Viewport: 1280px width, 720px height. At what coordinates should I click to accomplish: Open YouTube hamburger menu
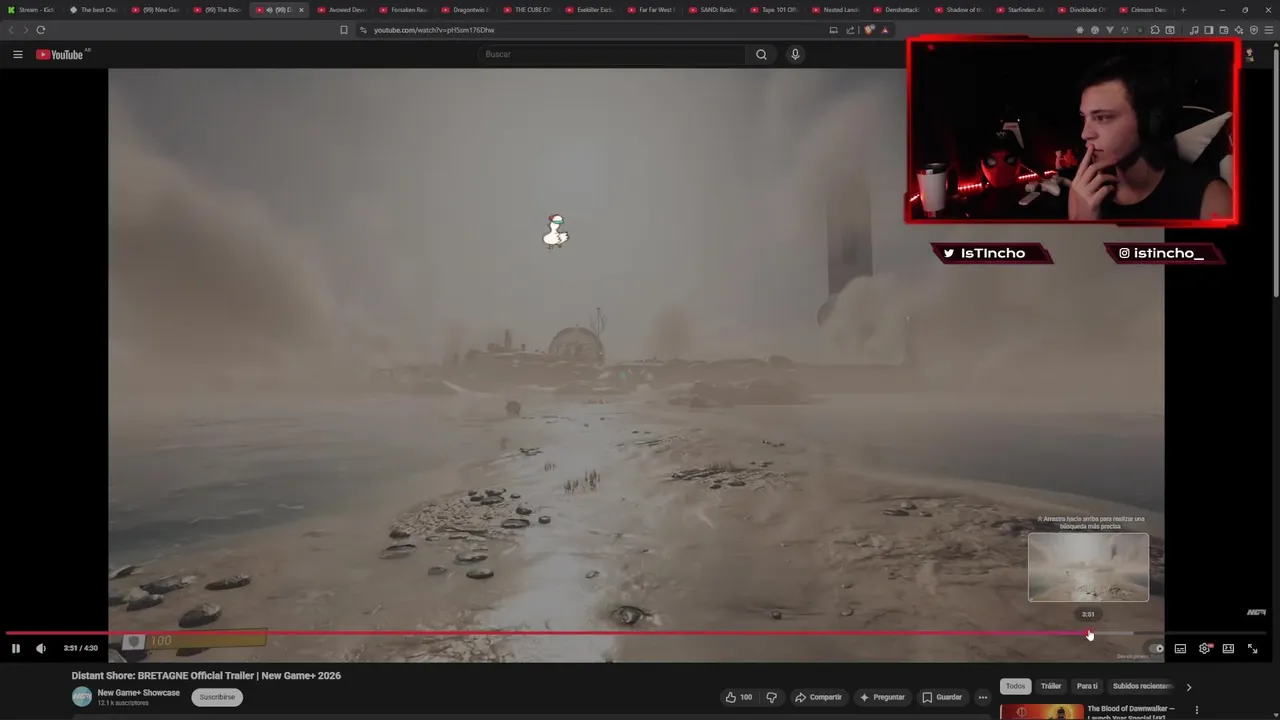[x=17, y=54]
